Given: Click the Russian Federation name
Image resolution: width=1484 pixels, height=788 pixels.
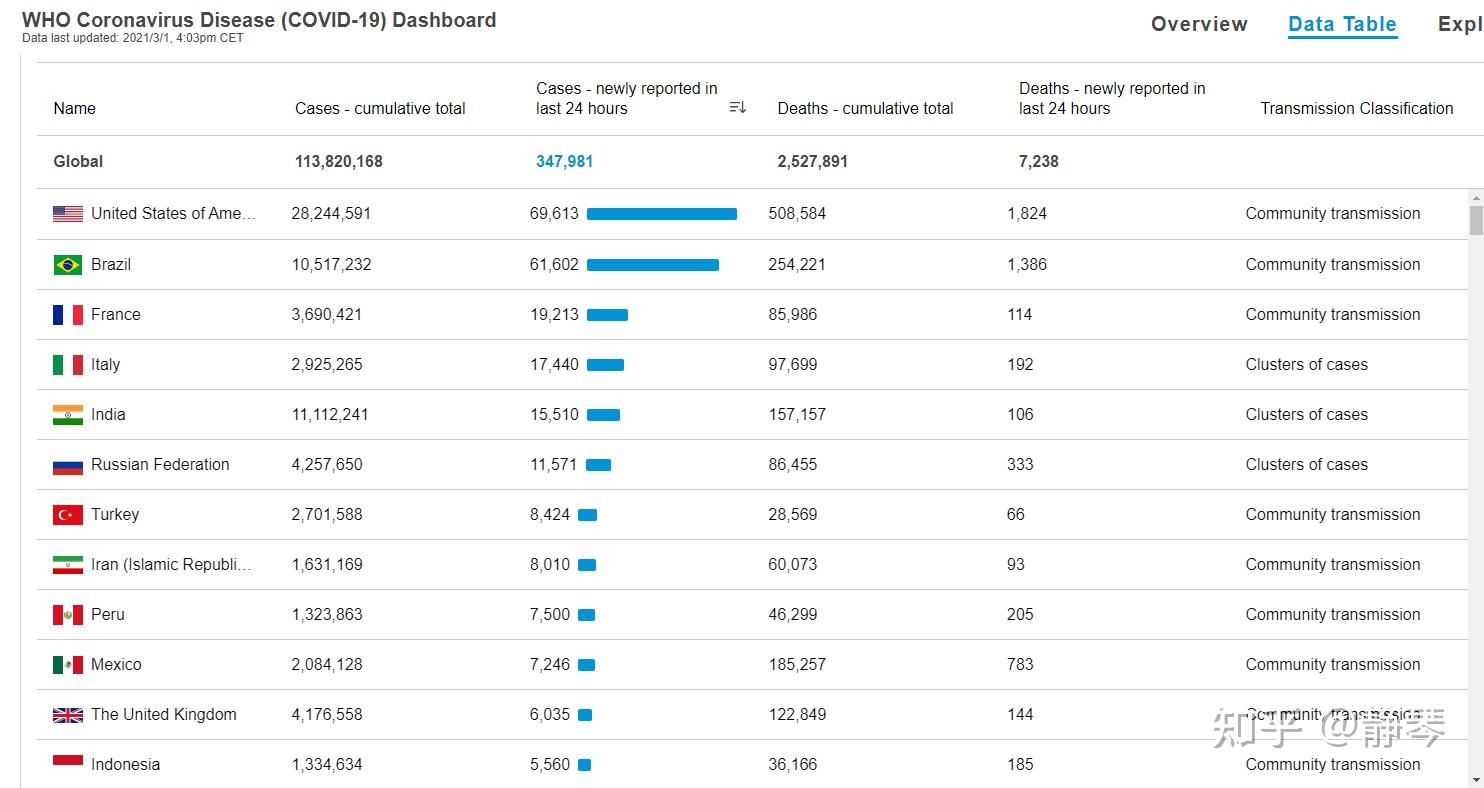Looking at the screenshot, I should [160, 464].
